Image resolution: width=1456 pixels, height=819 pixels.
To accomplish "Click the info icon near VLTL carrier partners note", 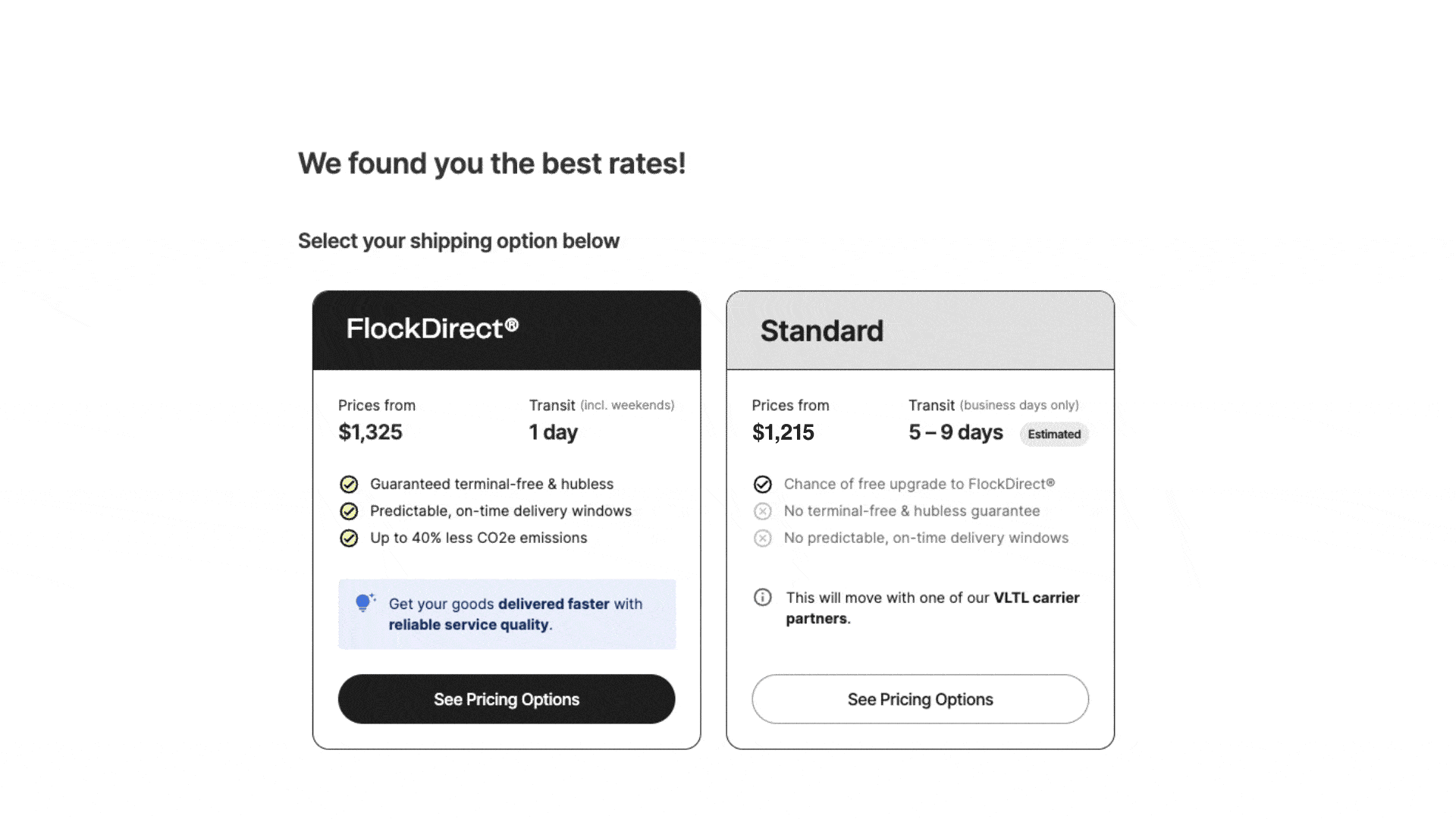I will pos(763,598).
